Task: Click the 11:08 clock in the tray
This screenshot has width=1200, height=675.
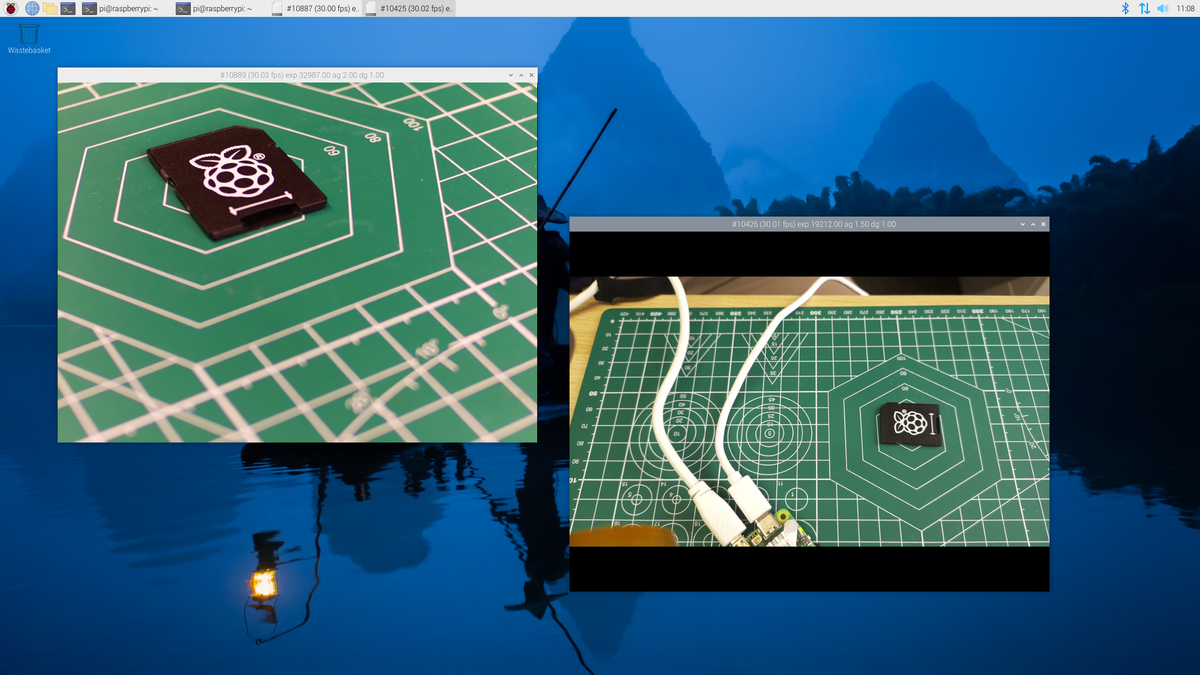Action: [1184, 8]
